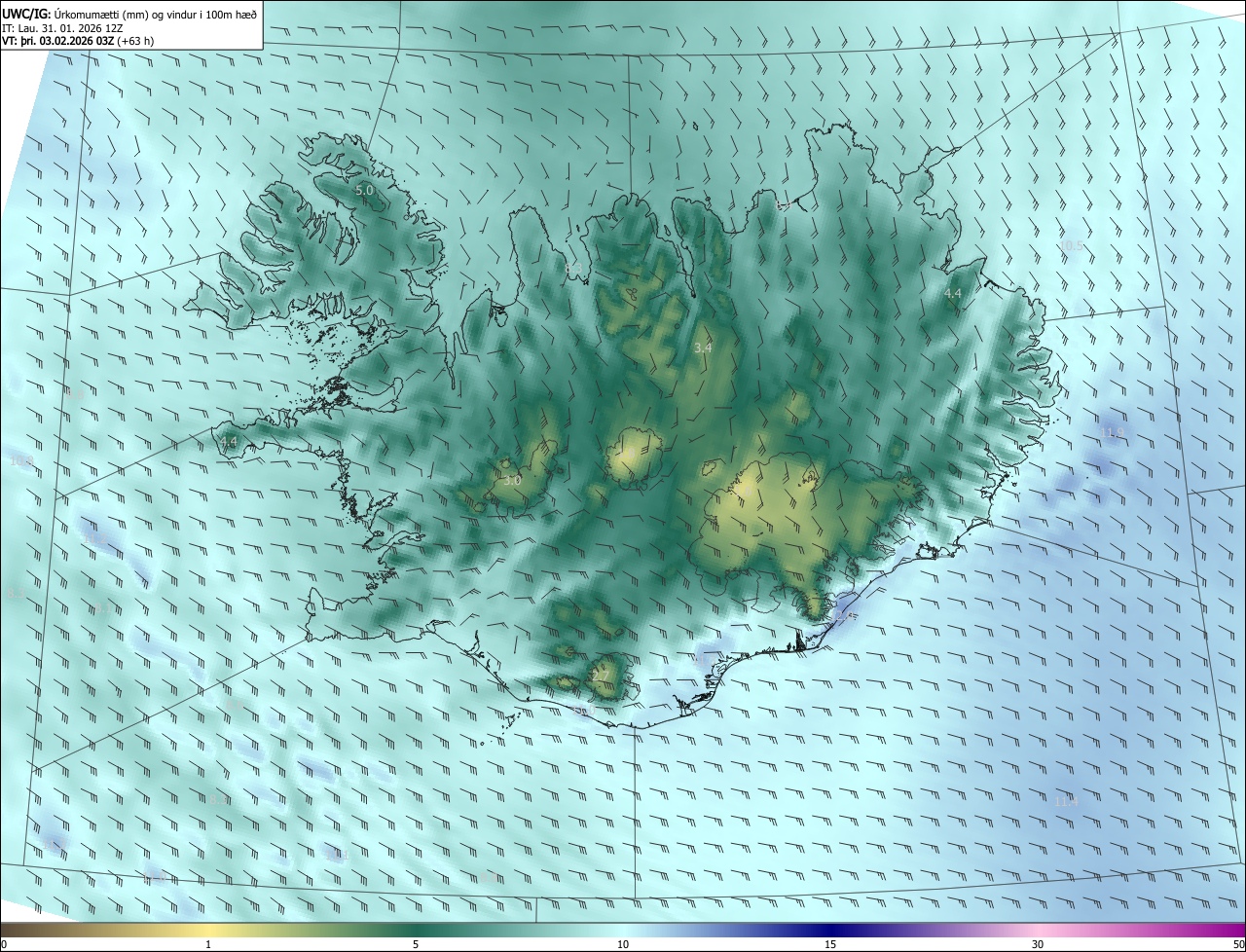Click the 4.4 value in northeast Iceland

(x=953, y=293)
